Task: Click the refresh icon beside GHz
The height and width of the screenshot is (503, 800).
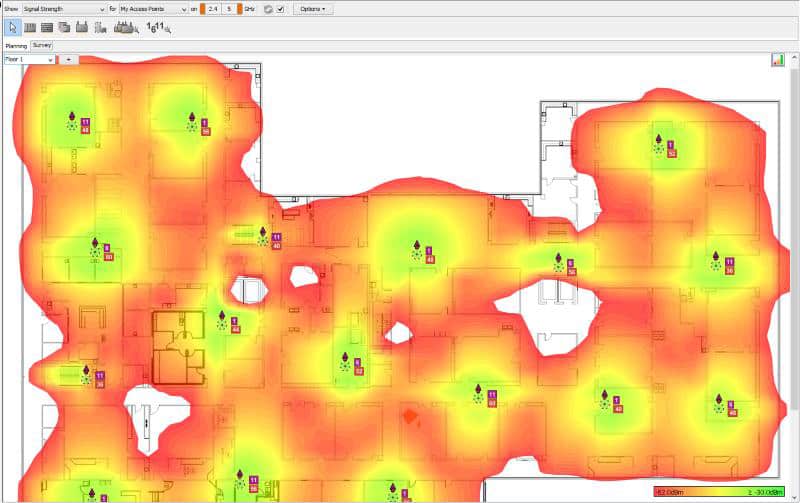Action: point(267,9)
